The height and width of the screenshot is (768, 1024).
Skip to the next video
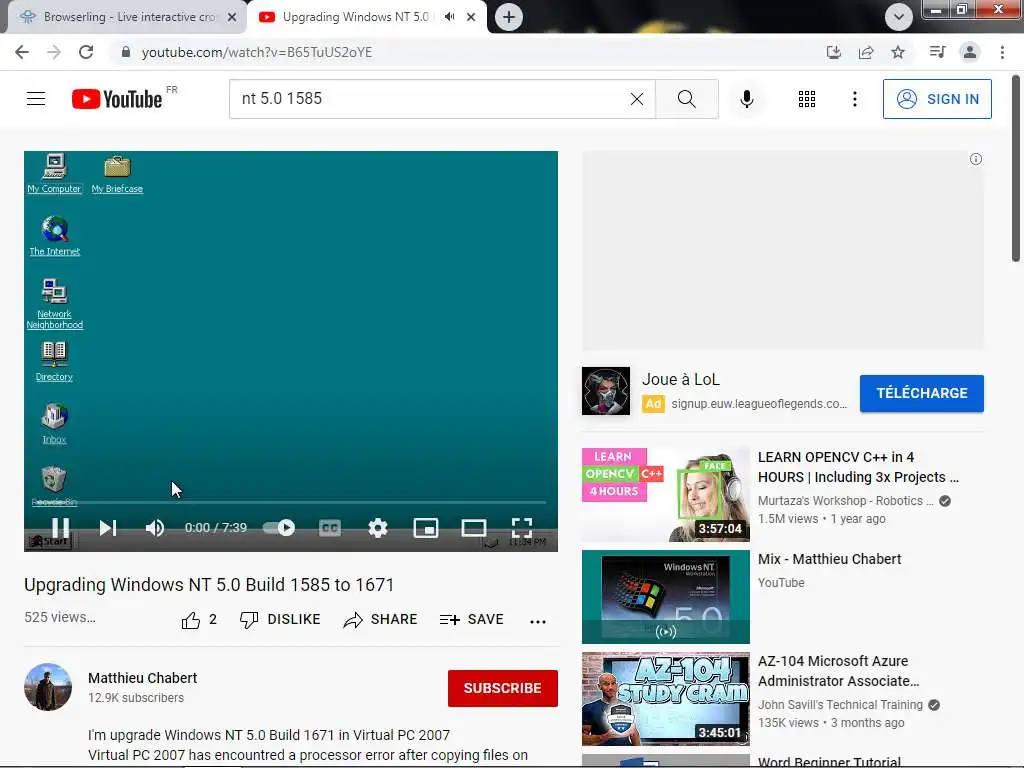click(x=108, y=528)
